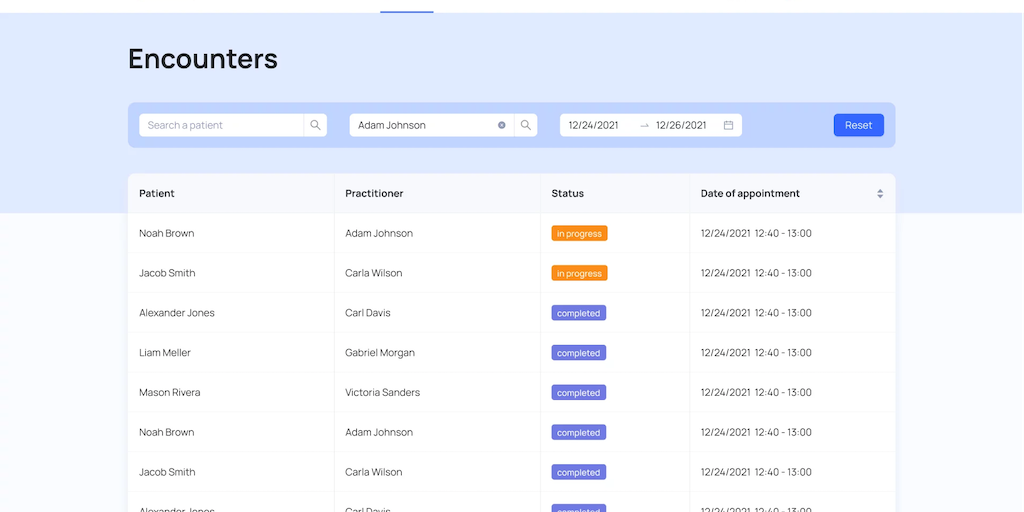Open the Adam Johnson practitioner dropdown
1024x512 pixels.
point(422,125)
